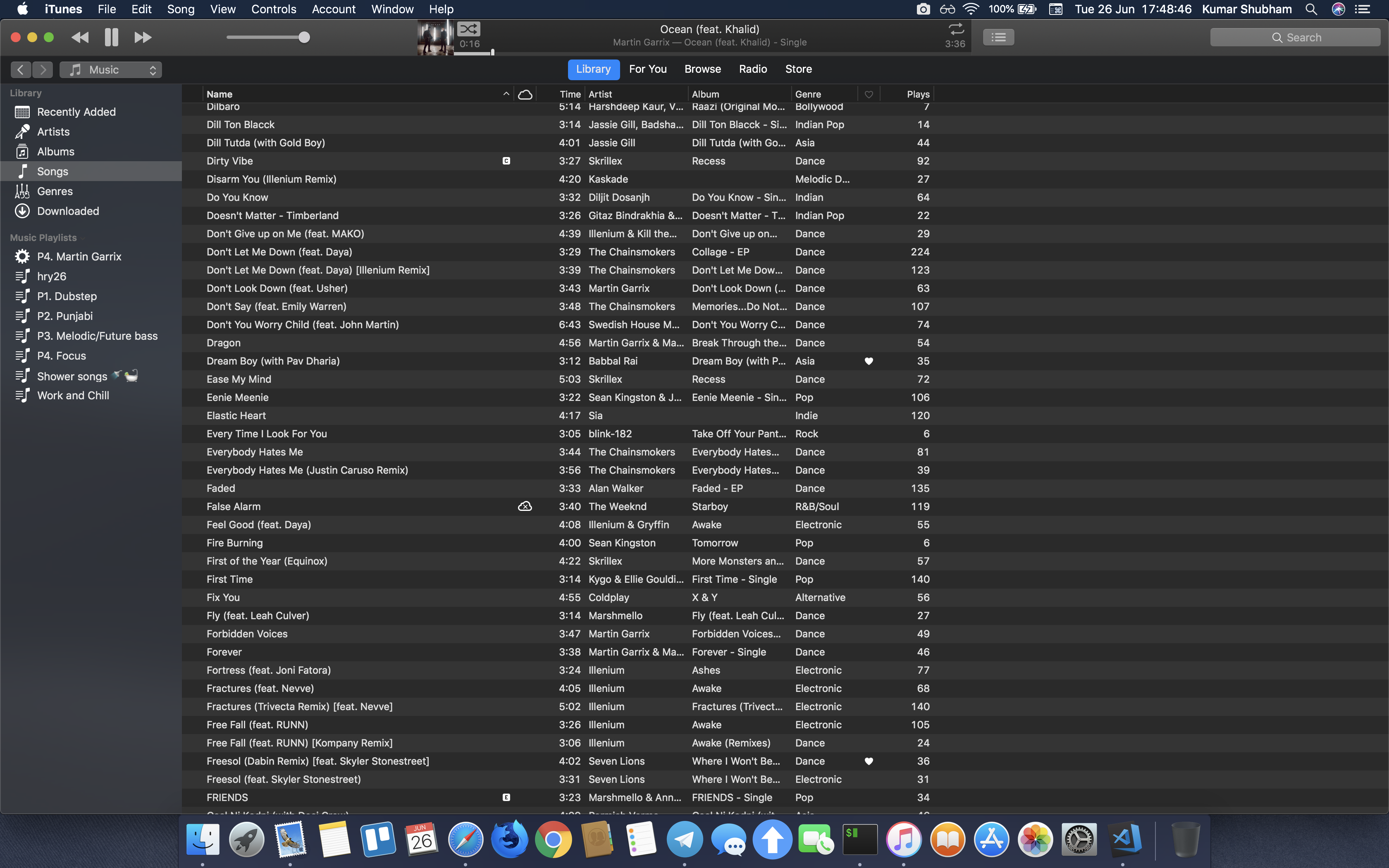Click the cloud download icon for False Alarm
The height and width of the screenshot is (868, 1389).
(525, 506)
